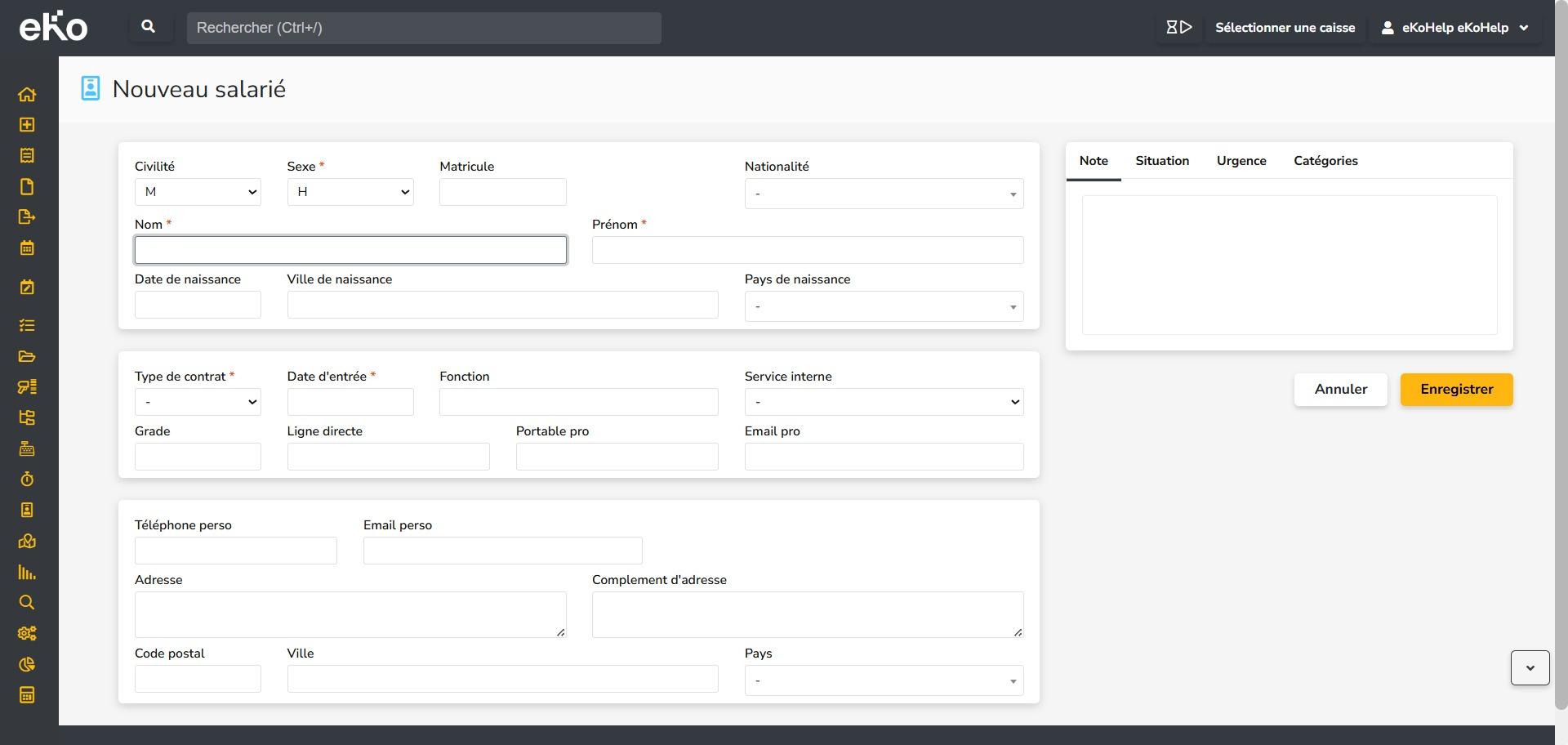The width and height of the screenshot is (1568, 745).
Task: Click Sélectionner une caisse
Action: (1285, 28)
